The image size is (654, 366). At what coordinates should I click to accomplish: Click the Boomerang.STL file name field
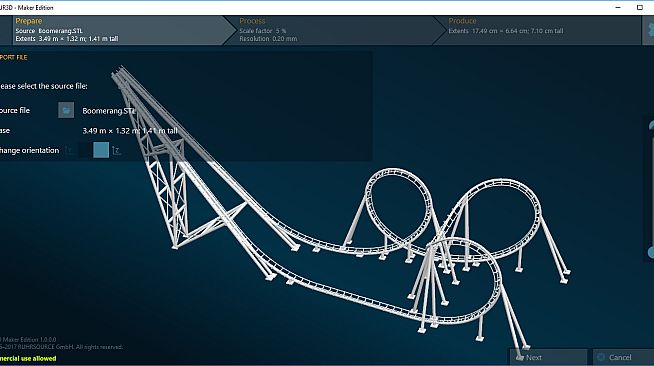(x=109, y=111)
